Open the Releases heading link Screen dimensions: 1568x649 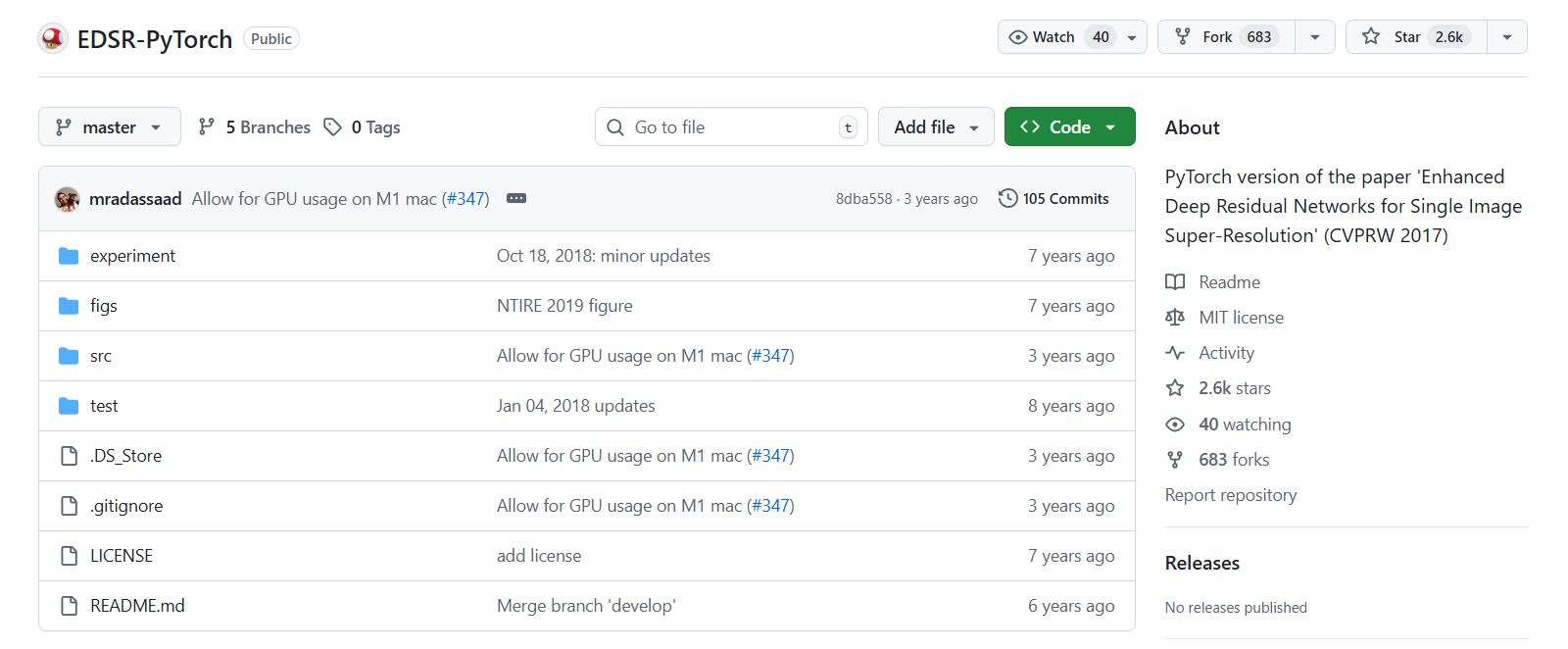1202,563
